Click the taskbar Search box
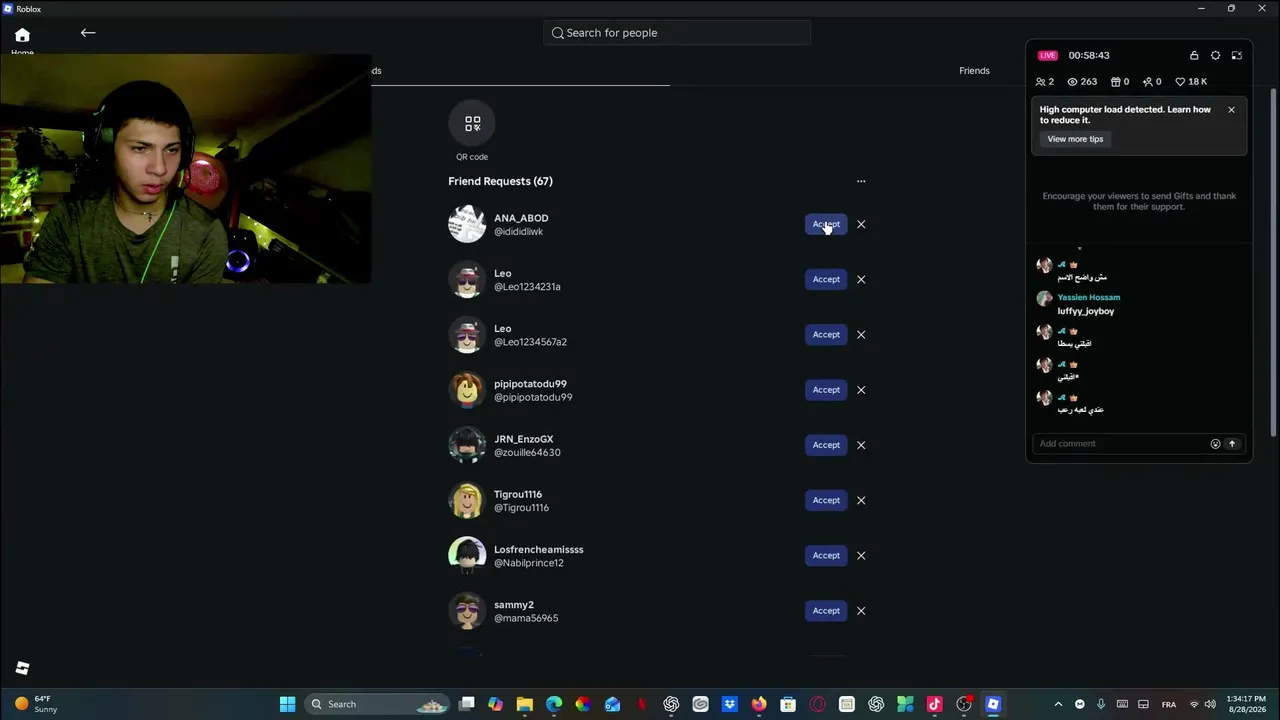Viewport: 1280px width, 720px height. click(377, 704)
